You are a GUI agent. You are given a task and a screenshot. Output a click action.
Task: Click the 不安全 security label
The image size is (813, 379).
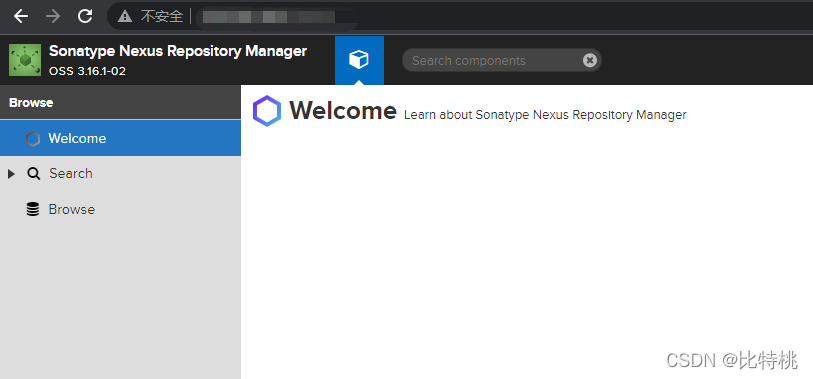162,17
